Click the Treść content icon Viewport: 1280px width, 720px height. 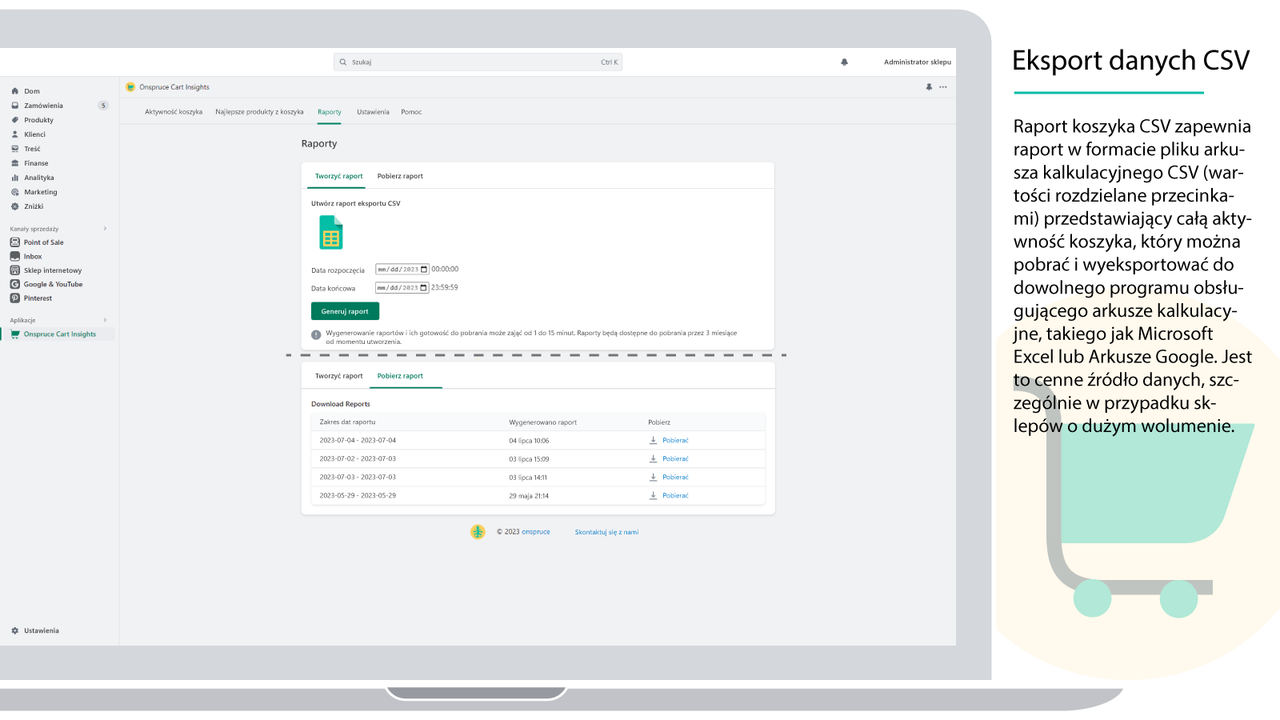pos(15,149)
